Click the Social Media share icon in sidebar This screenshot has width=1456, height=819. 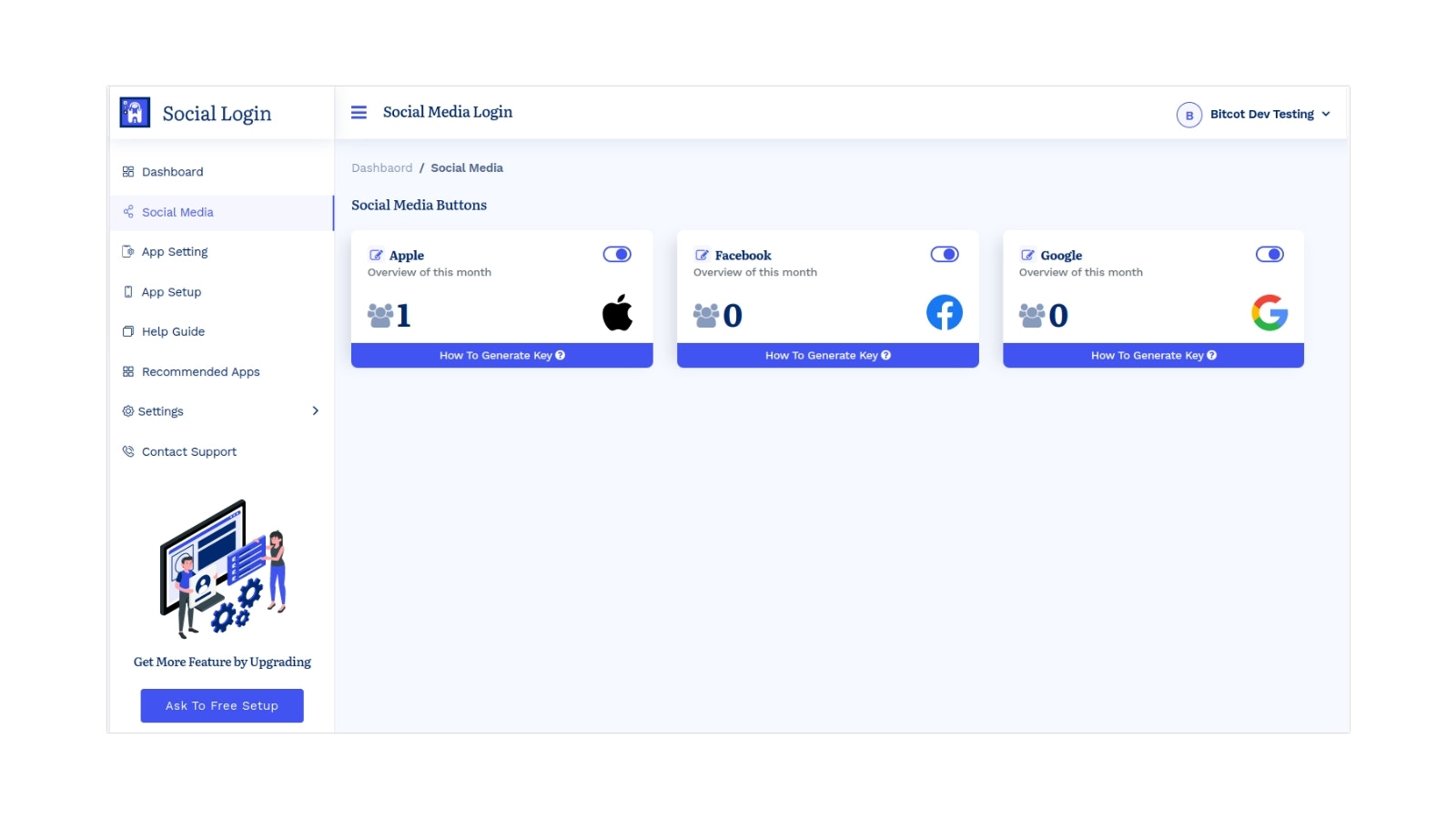128,212
